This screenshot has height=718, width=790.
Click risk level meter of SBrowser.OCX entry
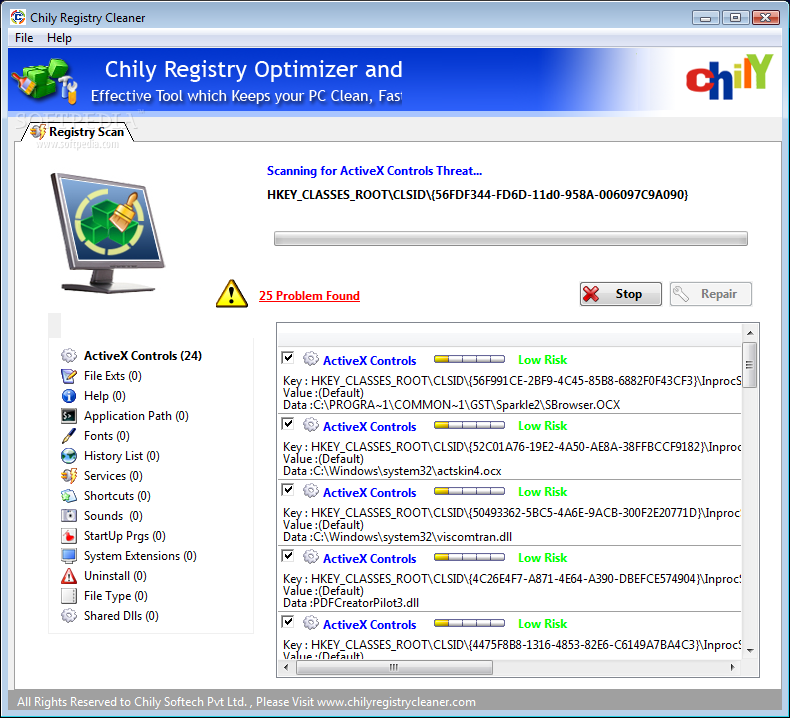(469, 359)
